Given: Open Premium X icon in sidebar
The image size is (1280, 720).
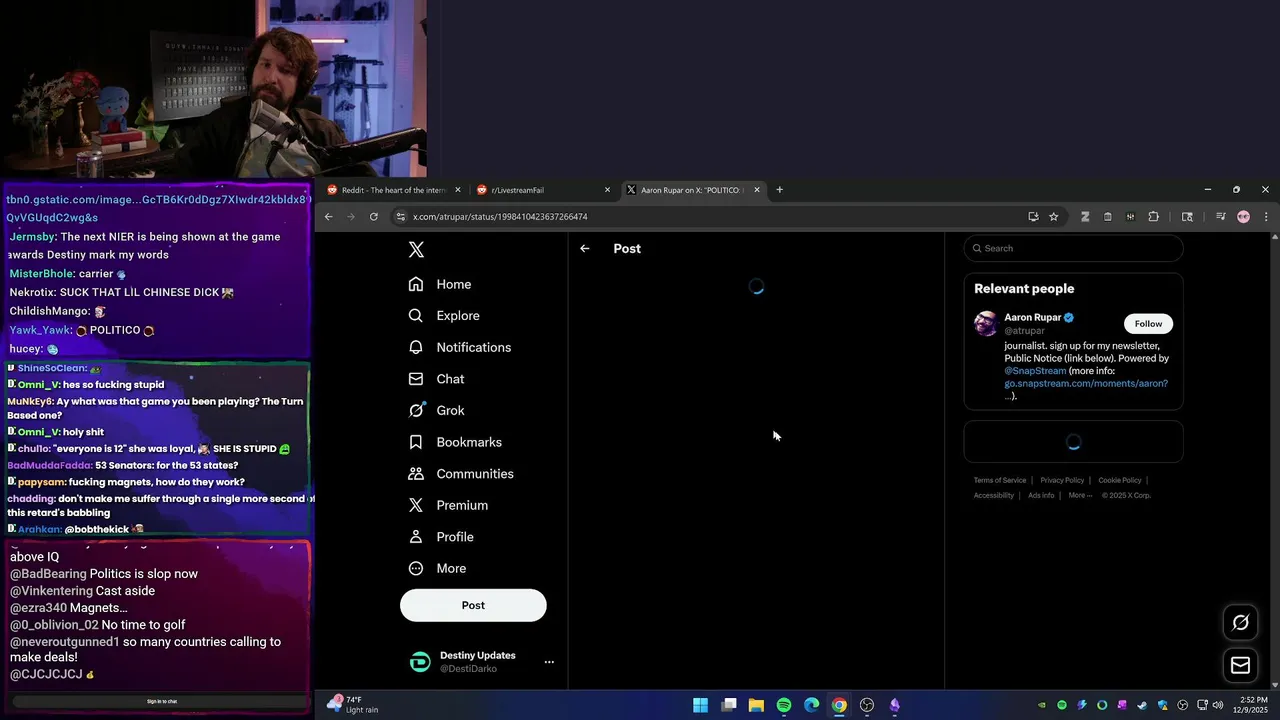Looking at the screenshot, I should [416, 505].
